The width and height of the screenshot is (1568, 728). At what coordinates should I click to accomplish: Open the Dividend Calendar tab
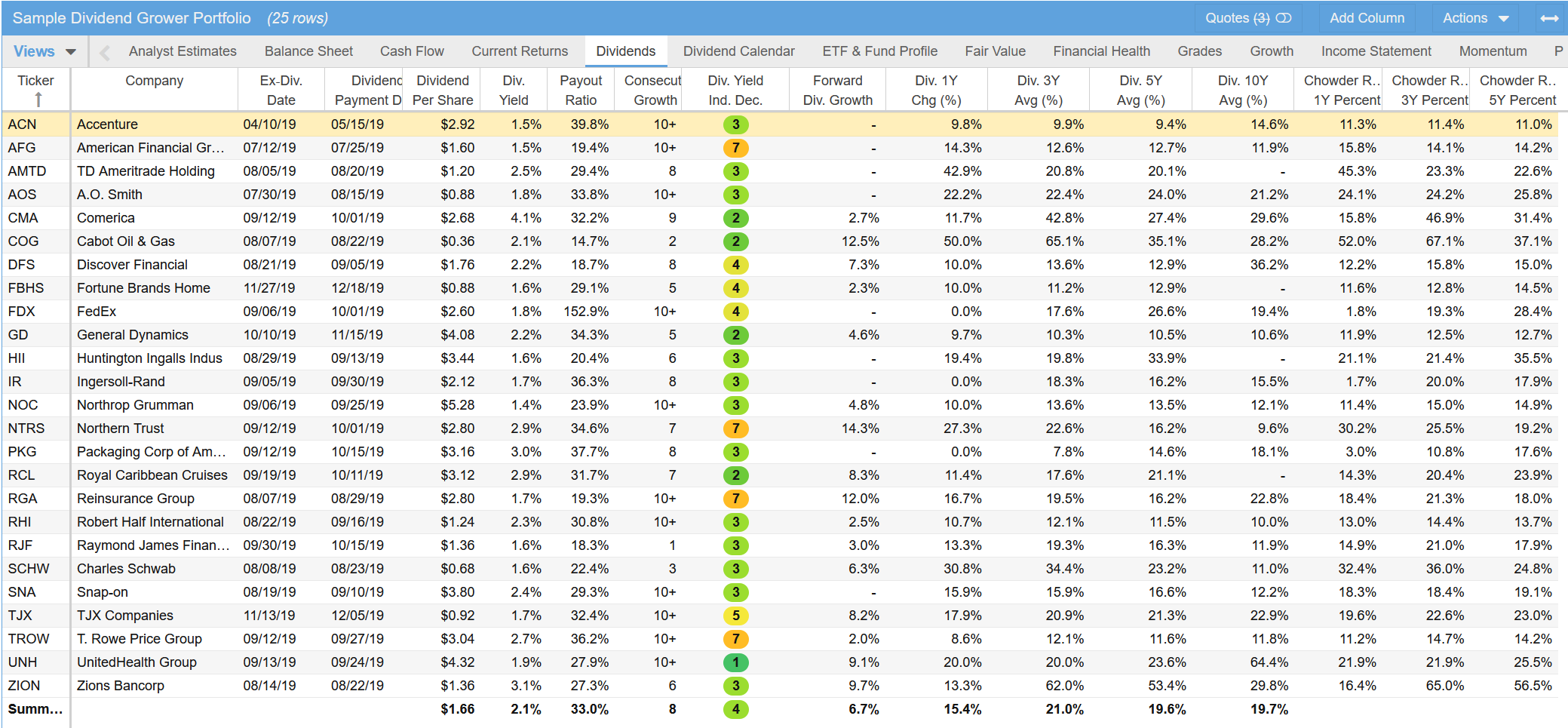coord(738,51)
